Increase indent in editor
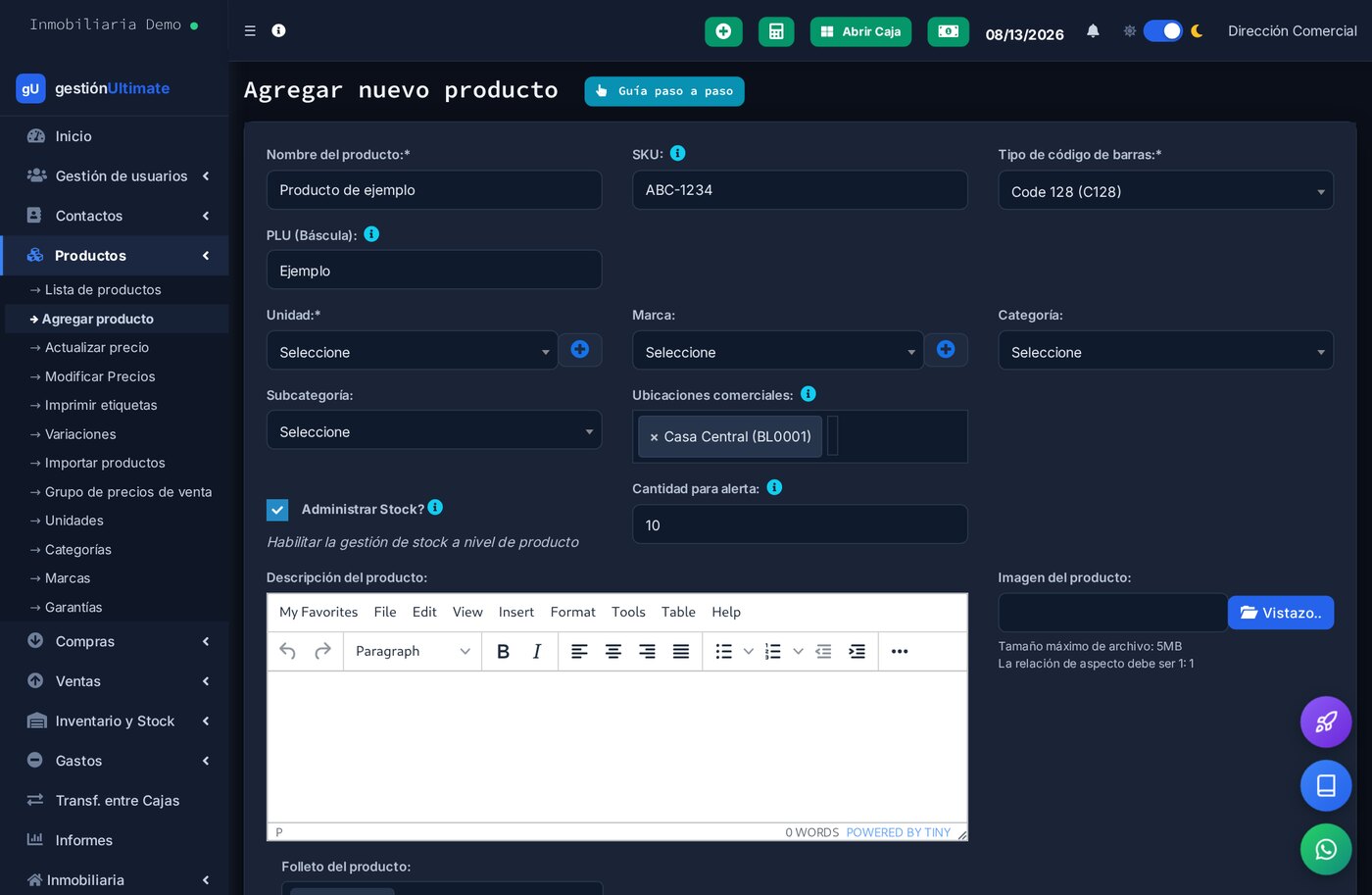The height and width of the screenshot is (895, 1372). click(857, 651)
